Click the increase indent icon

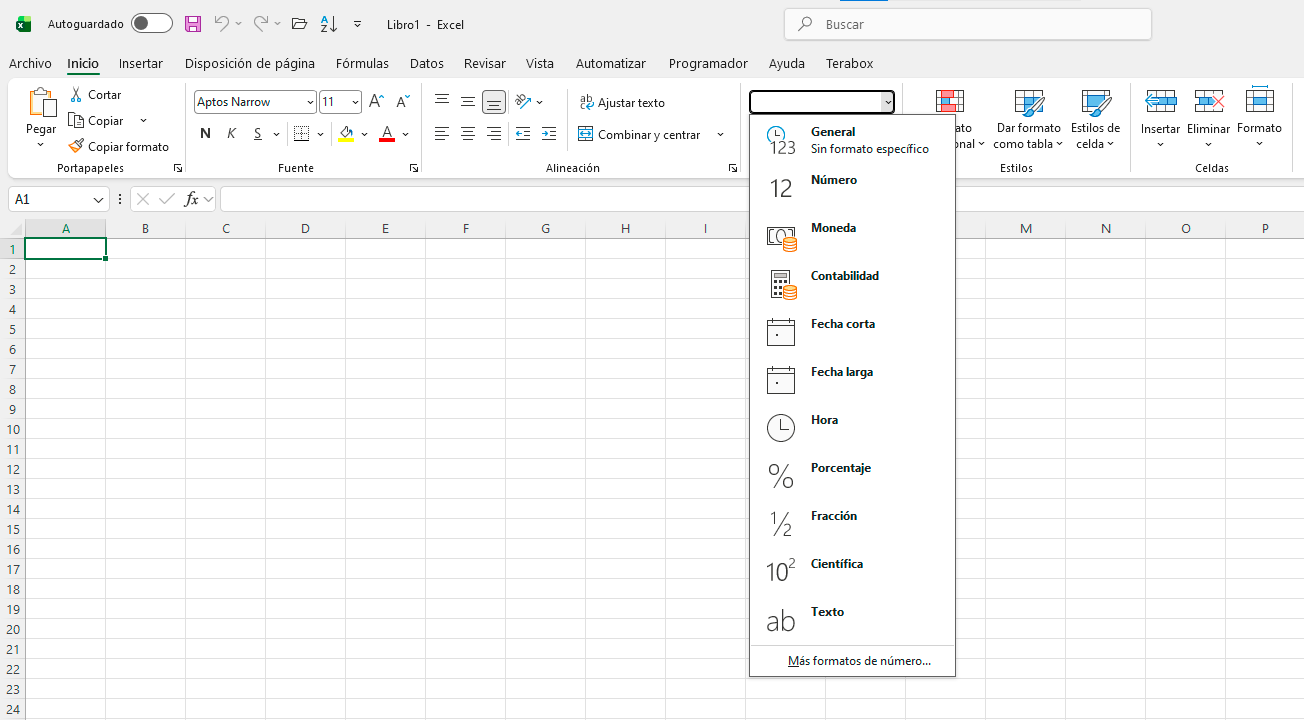548,134
